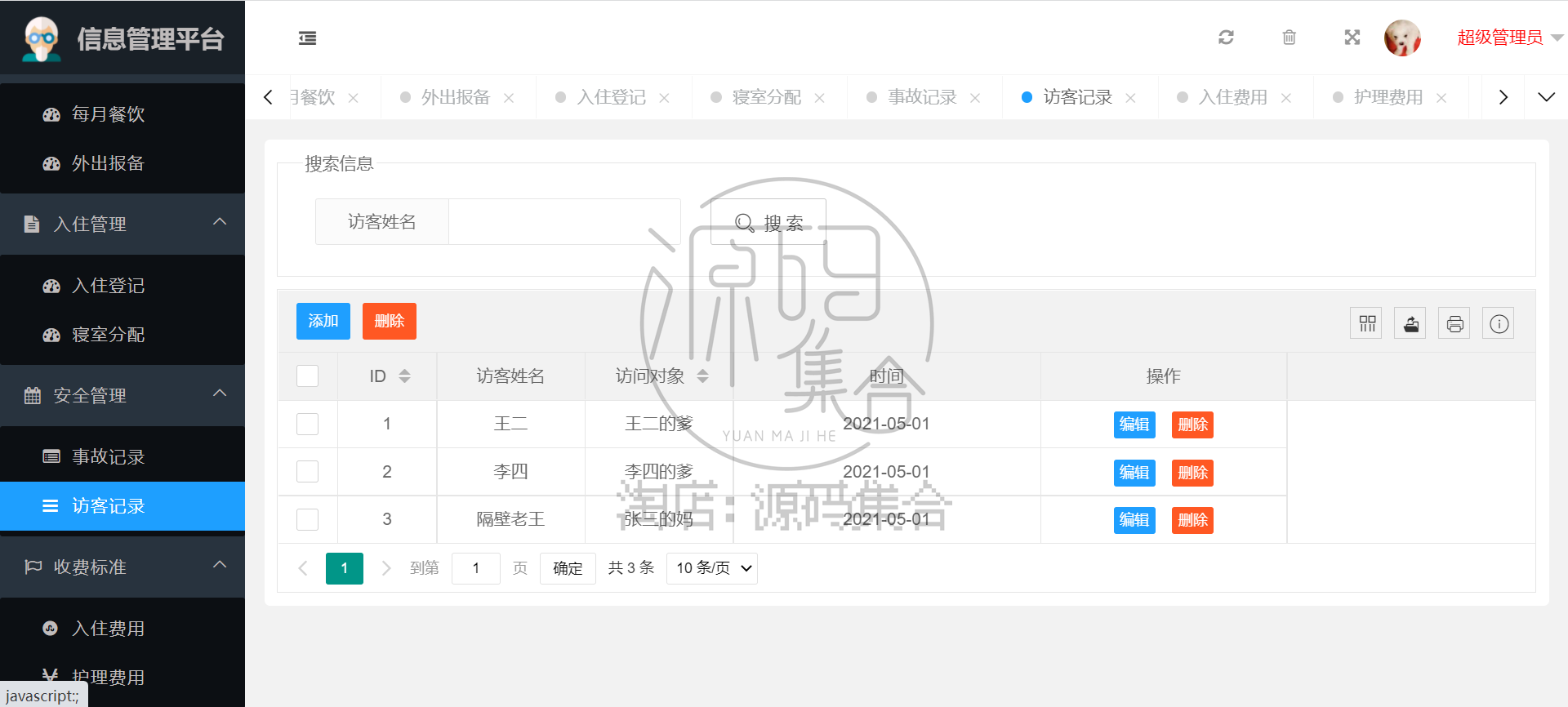The width and height of the screenshot is (1568, 707).
Task: Click the trash clear-cache icon in header
Action: (1289, 38)
